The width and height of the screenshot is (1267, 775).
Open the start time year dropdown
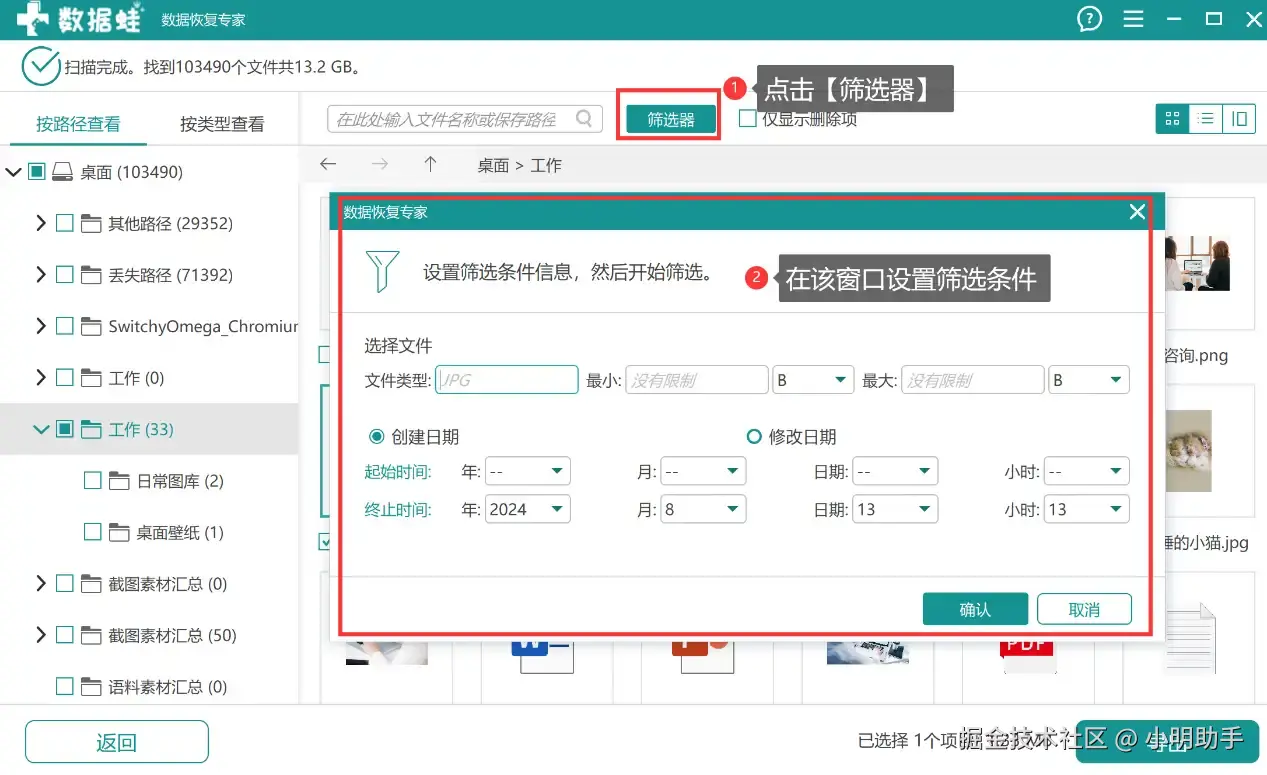coord(528,471)
